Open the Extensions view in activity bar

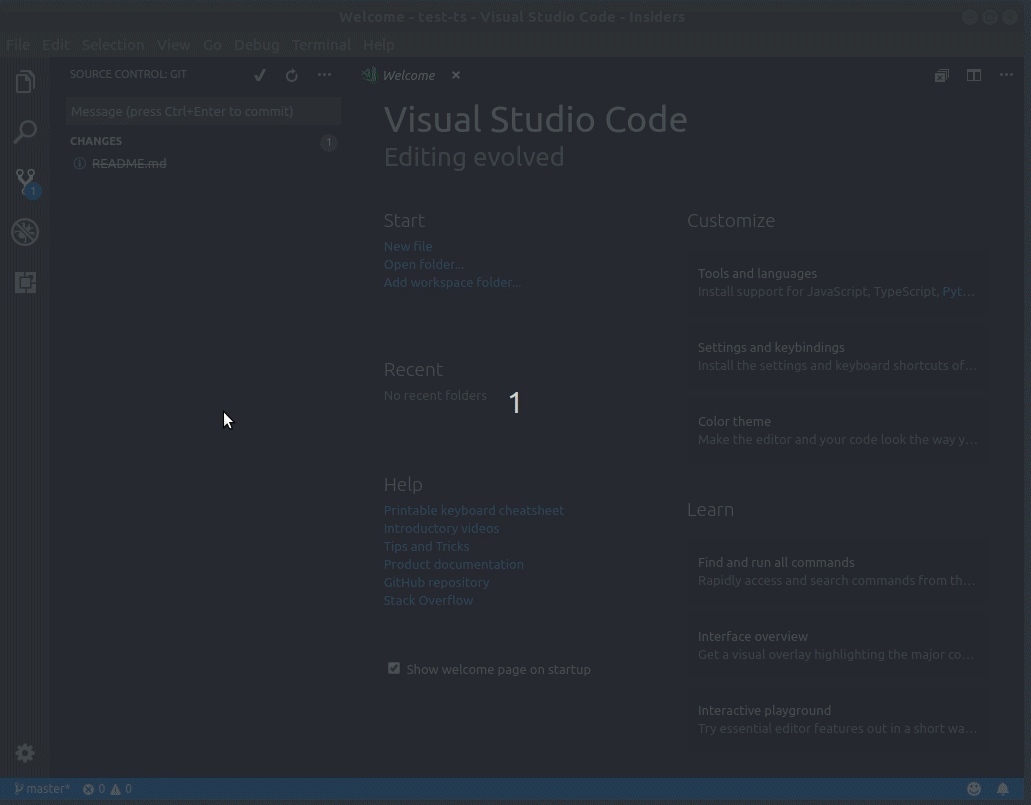(x=25, y=283)
